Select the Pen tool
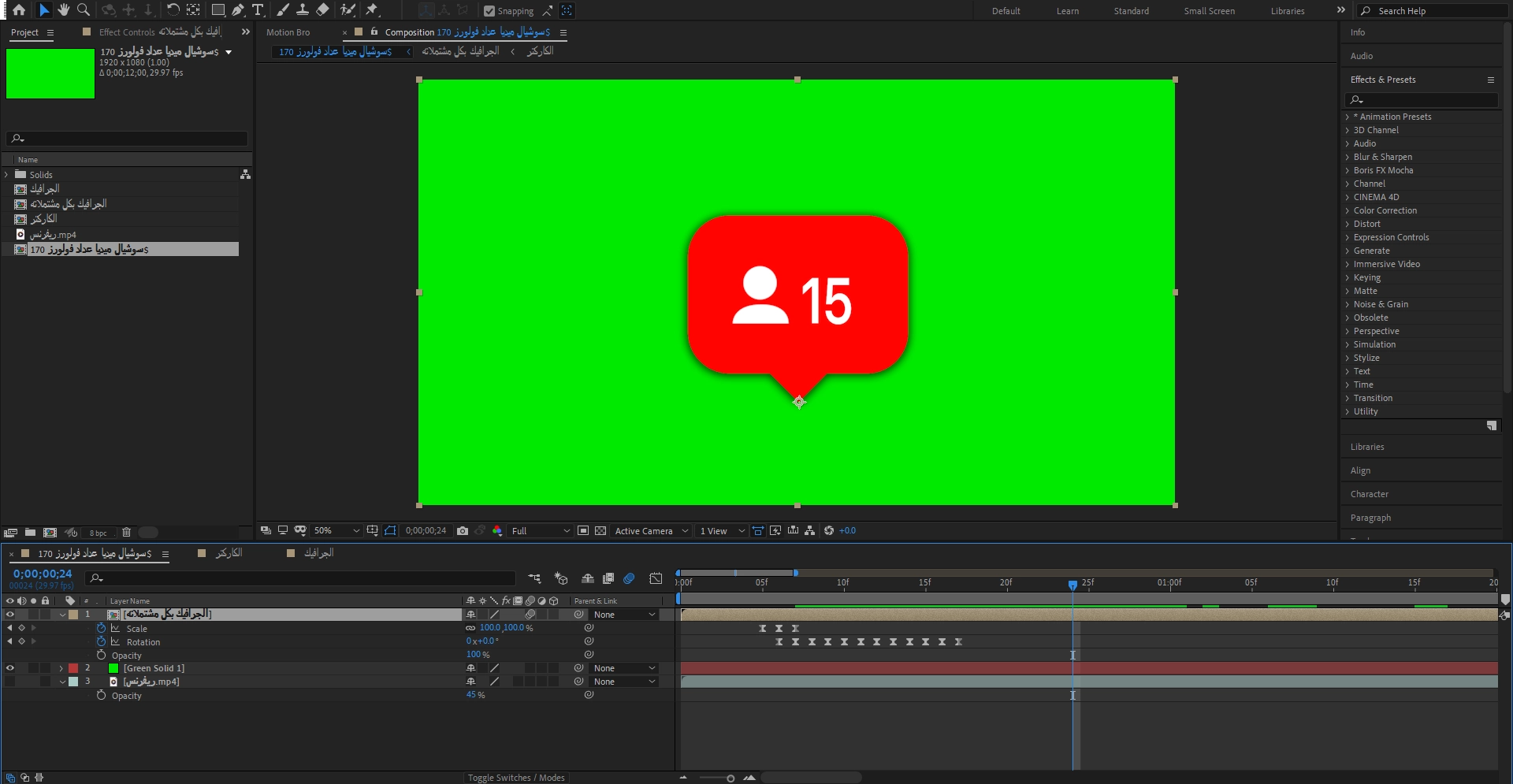The image size is (1513, 784). 238,10
